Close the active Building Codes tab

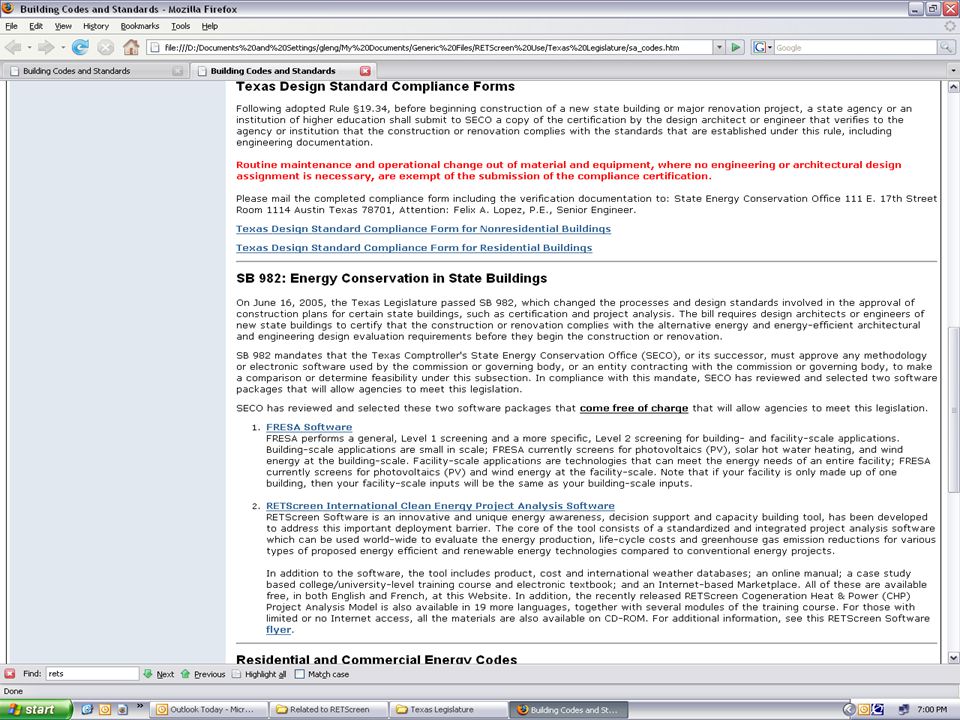pyautogui.click(x=365, y=71)
